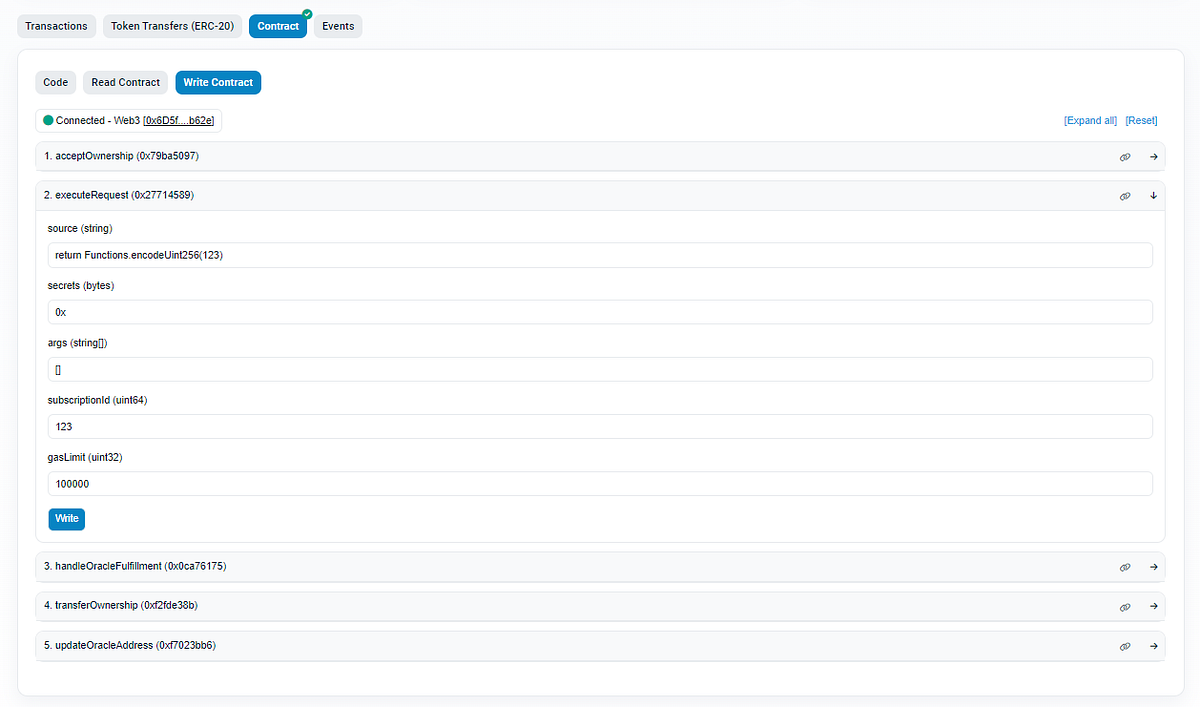
Task: Expand the updateOracleAddress method row
Action: point(1153,646)
